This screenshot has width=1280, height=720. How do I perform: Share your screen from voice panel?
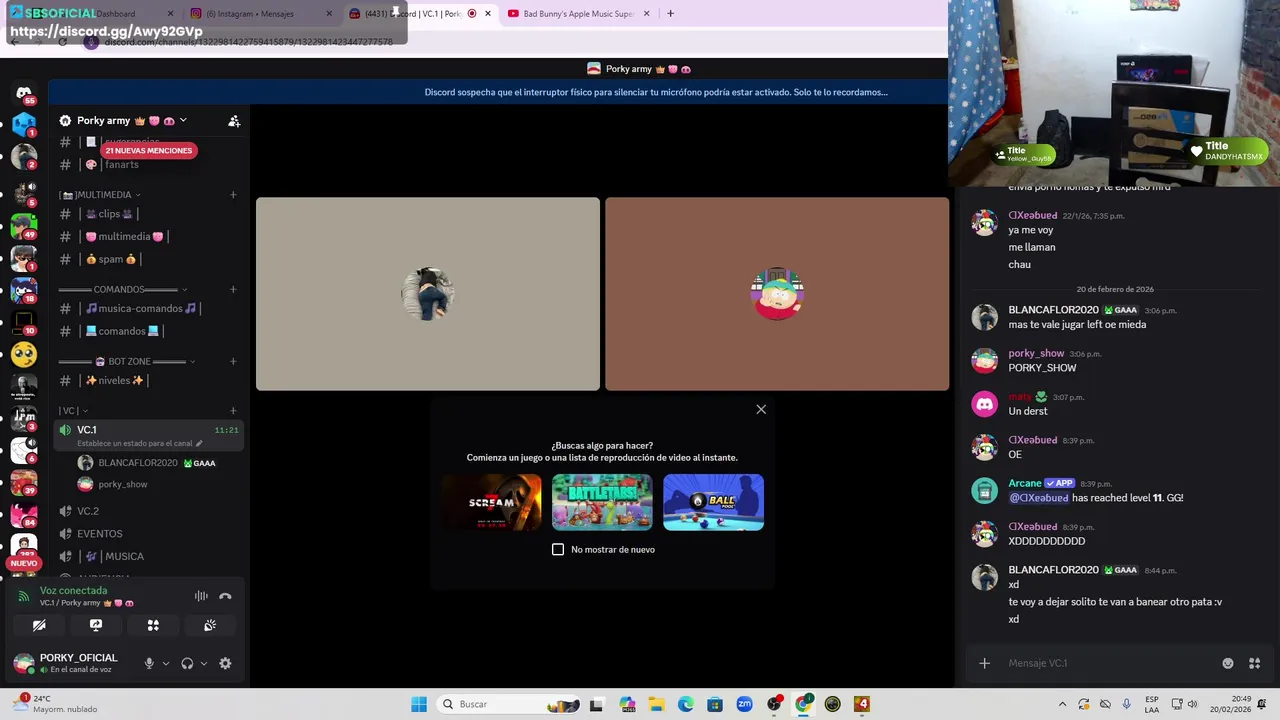96,625
